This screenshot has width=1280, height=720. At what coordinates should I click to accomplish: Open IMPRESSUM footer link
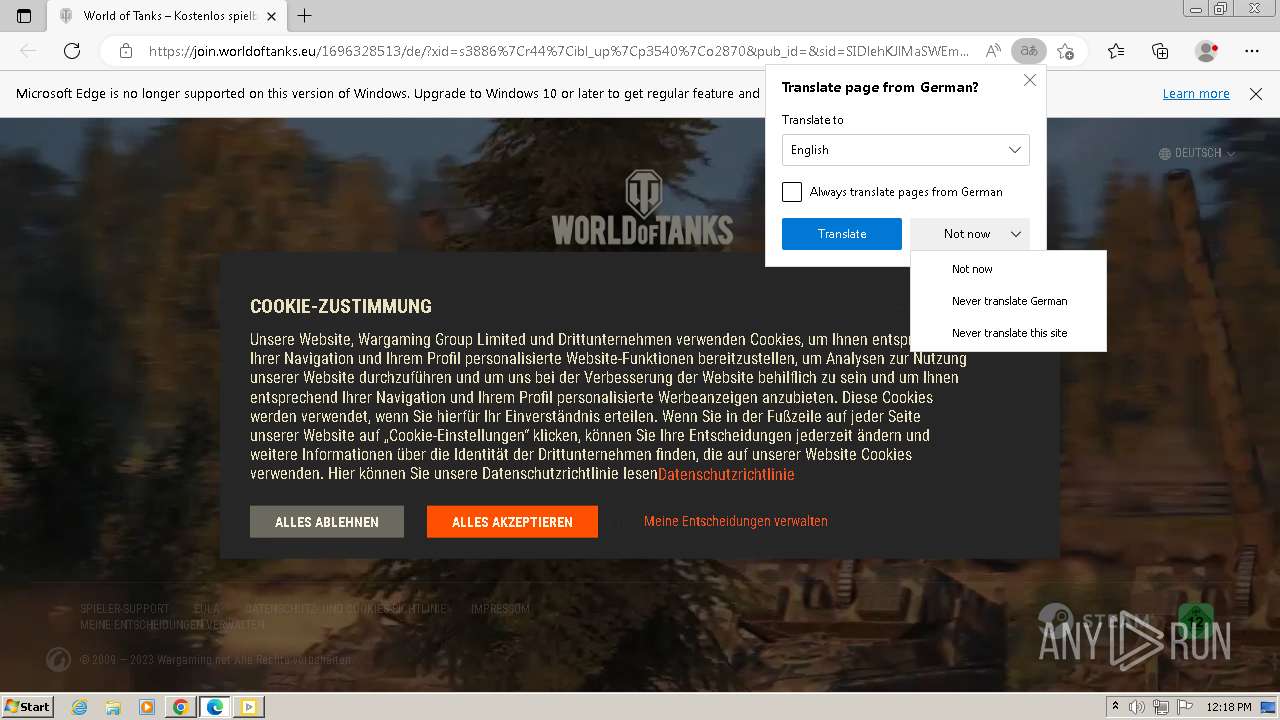(500, 609)
